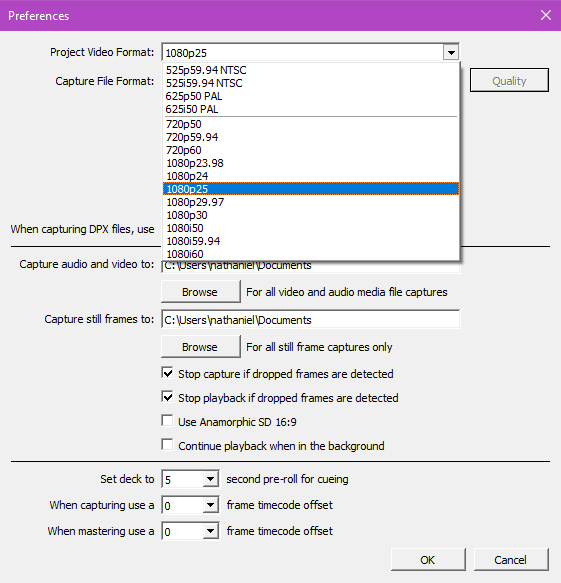Pick 720p60 in the dropdown list
Viewport: 561px width, 583px height.
[311, 150]
